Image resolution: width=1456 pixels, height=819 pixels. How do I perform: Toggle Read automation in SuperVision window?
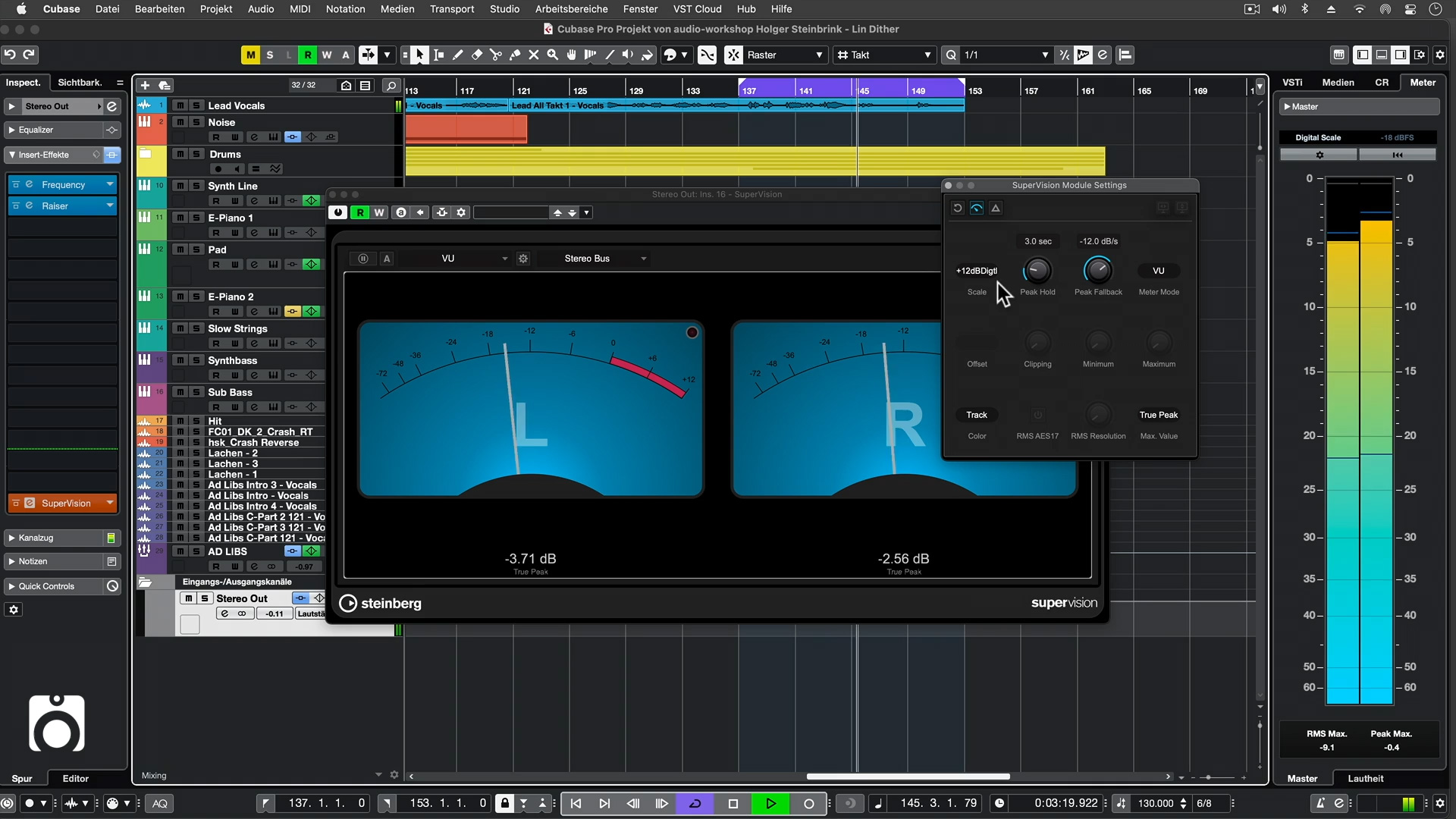tap(360, 212)
